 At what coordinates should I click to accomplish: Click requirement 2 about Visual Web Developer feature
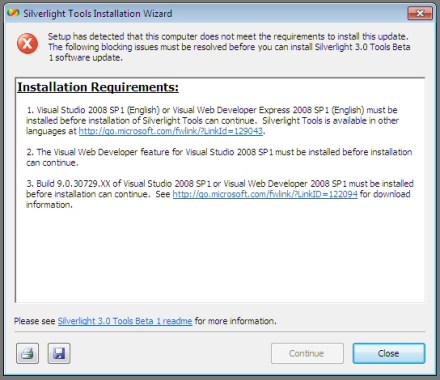tap(219, 157)
